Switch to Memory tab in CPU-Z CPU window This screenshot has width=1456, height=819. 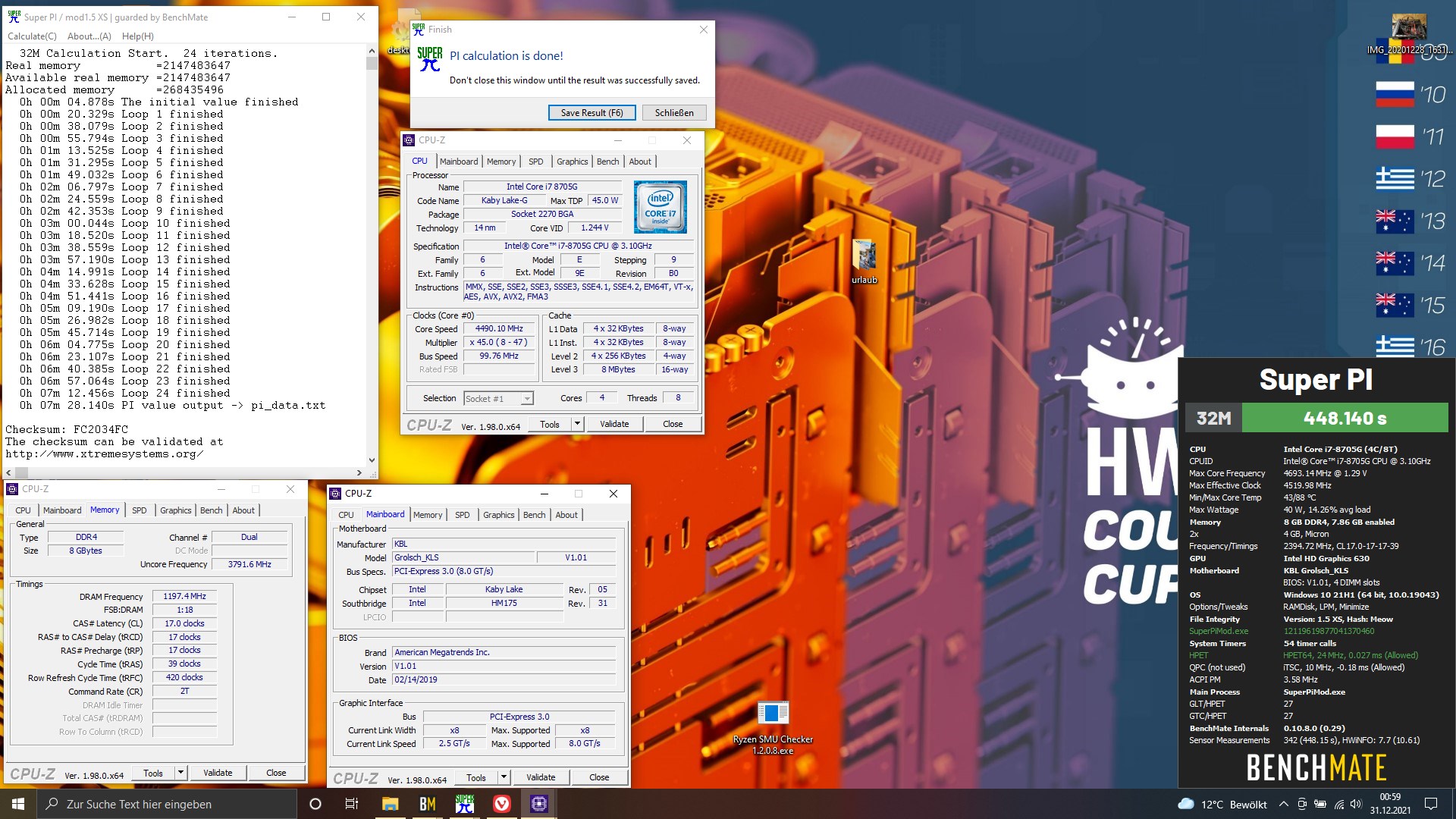point(501,162)
